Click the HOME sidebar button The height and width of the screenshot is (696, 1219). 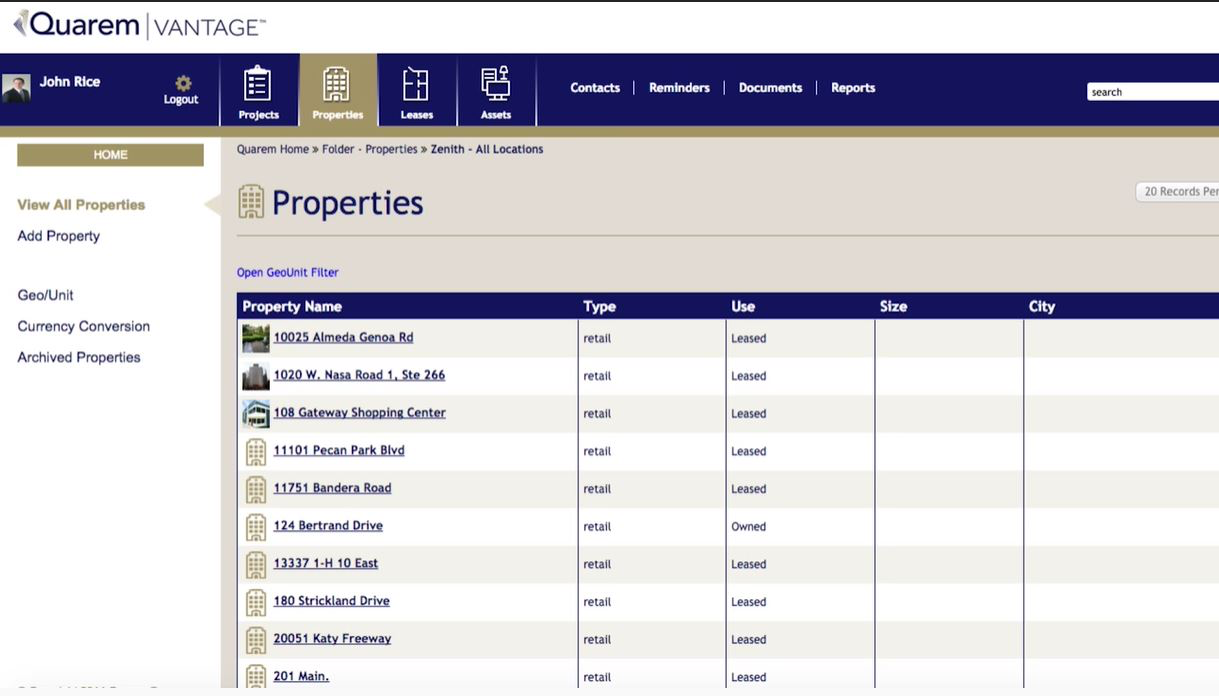coord(110,154)
